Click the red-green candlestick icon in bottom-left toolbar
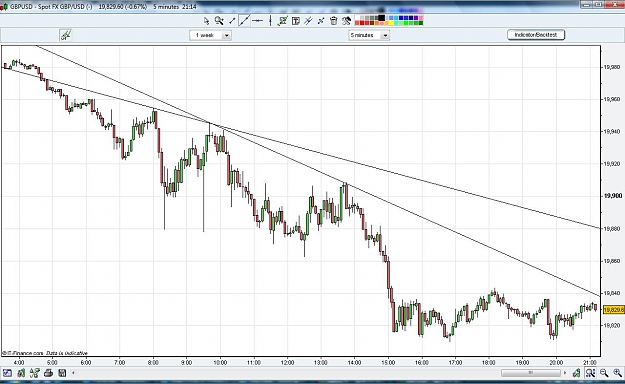Viewport: 625px width, 384px height. [21, 373]
